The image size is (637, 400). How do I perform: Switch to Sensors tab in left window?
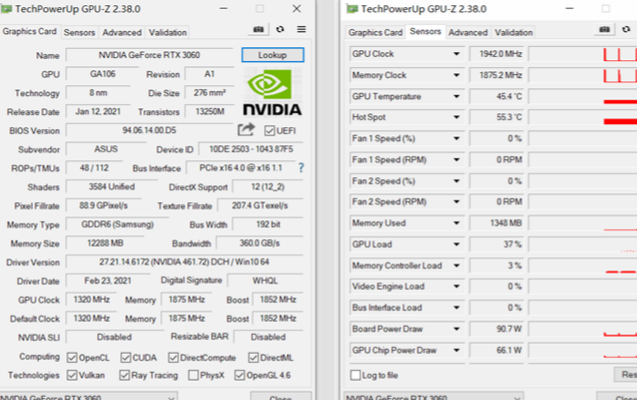(x=79, y=32)
